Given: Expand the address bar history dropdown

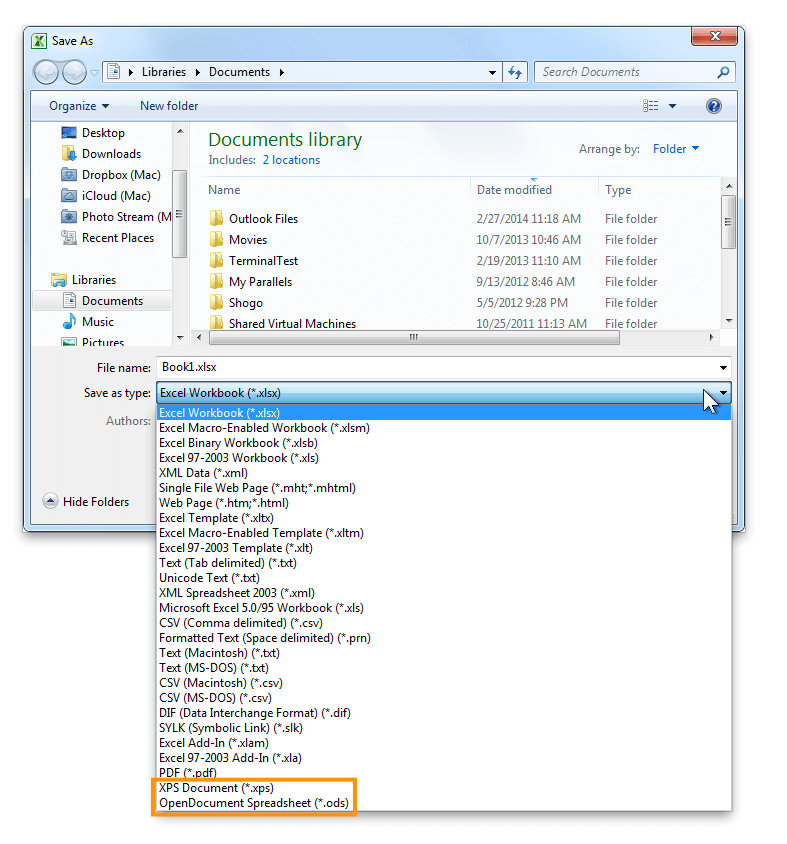Looking at the screenshot, I should (492, 72).
